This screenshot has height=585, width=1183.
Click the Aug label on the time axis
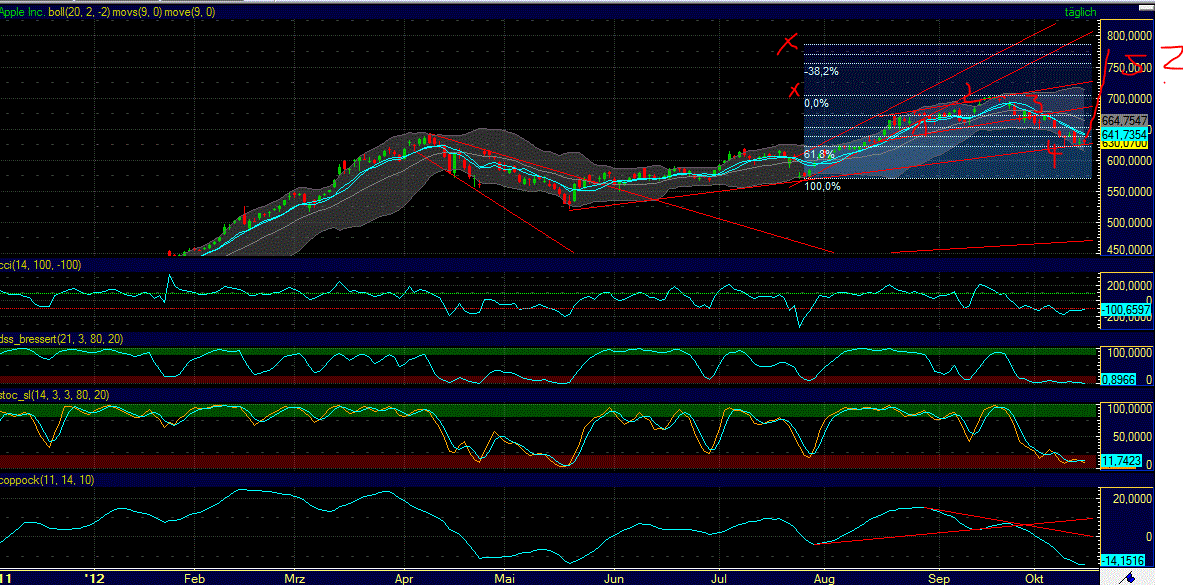point(824,578)
